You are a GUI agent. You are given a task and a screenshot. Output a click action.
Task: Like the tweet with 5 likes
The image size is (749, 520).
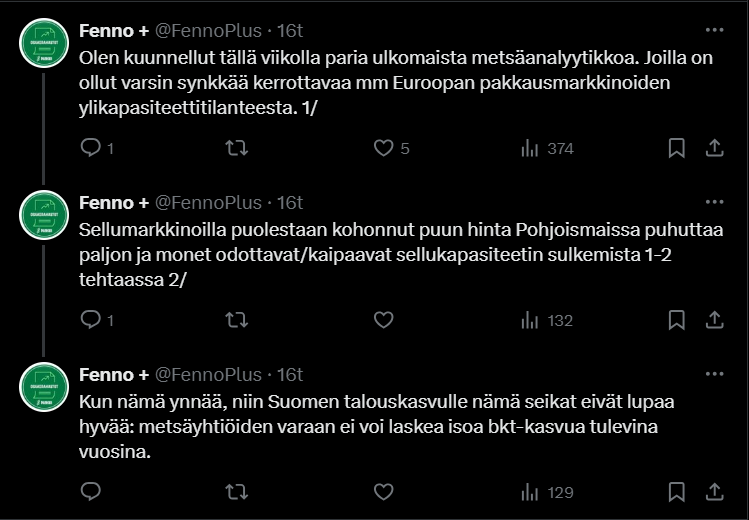(x=383, y=148)
